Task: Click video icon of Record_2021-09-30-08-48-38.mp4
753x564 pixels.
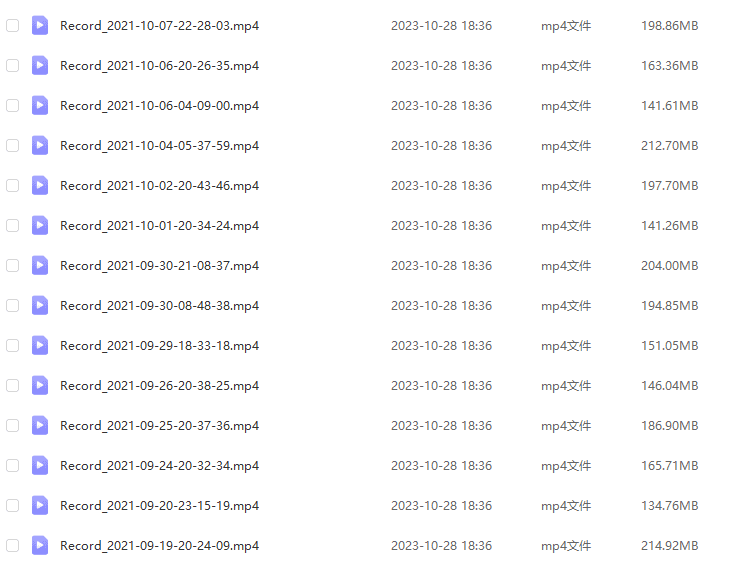Action: click(40, 306)
